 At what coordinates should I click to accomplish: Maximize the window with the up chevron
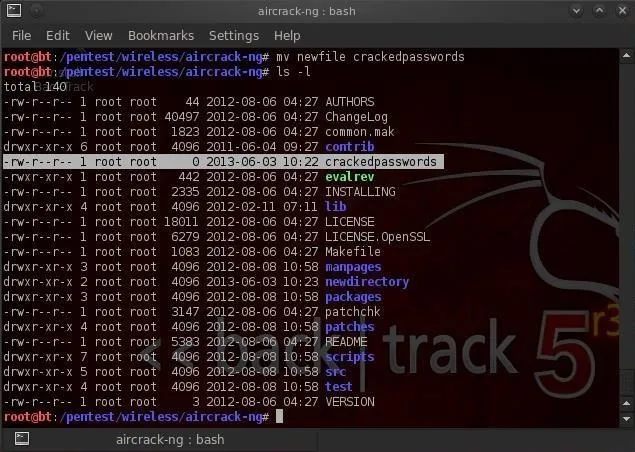[x=599, y=11]
